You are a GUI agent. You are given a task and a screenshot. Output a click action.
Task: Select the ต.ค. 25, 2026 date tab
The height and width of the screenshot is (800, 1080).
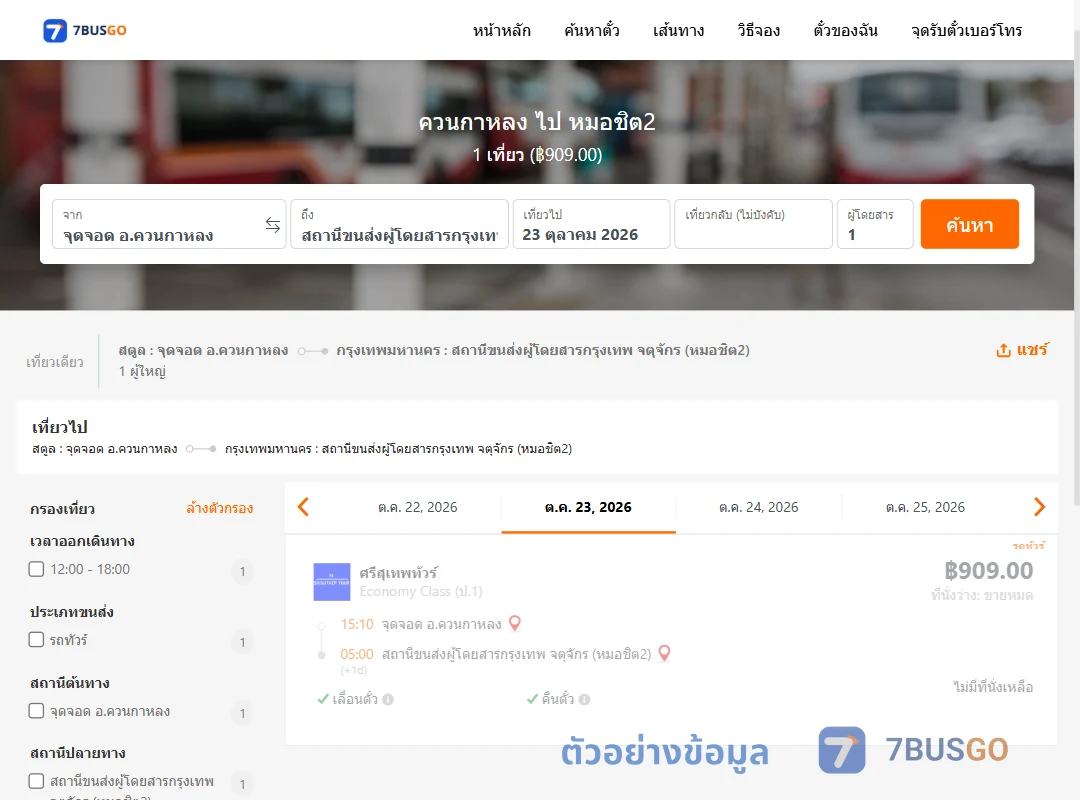[x=925, y=508]
